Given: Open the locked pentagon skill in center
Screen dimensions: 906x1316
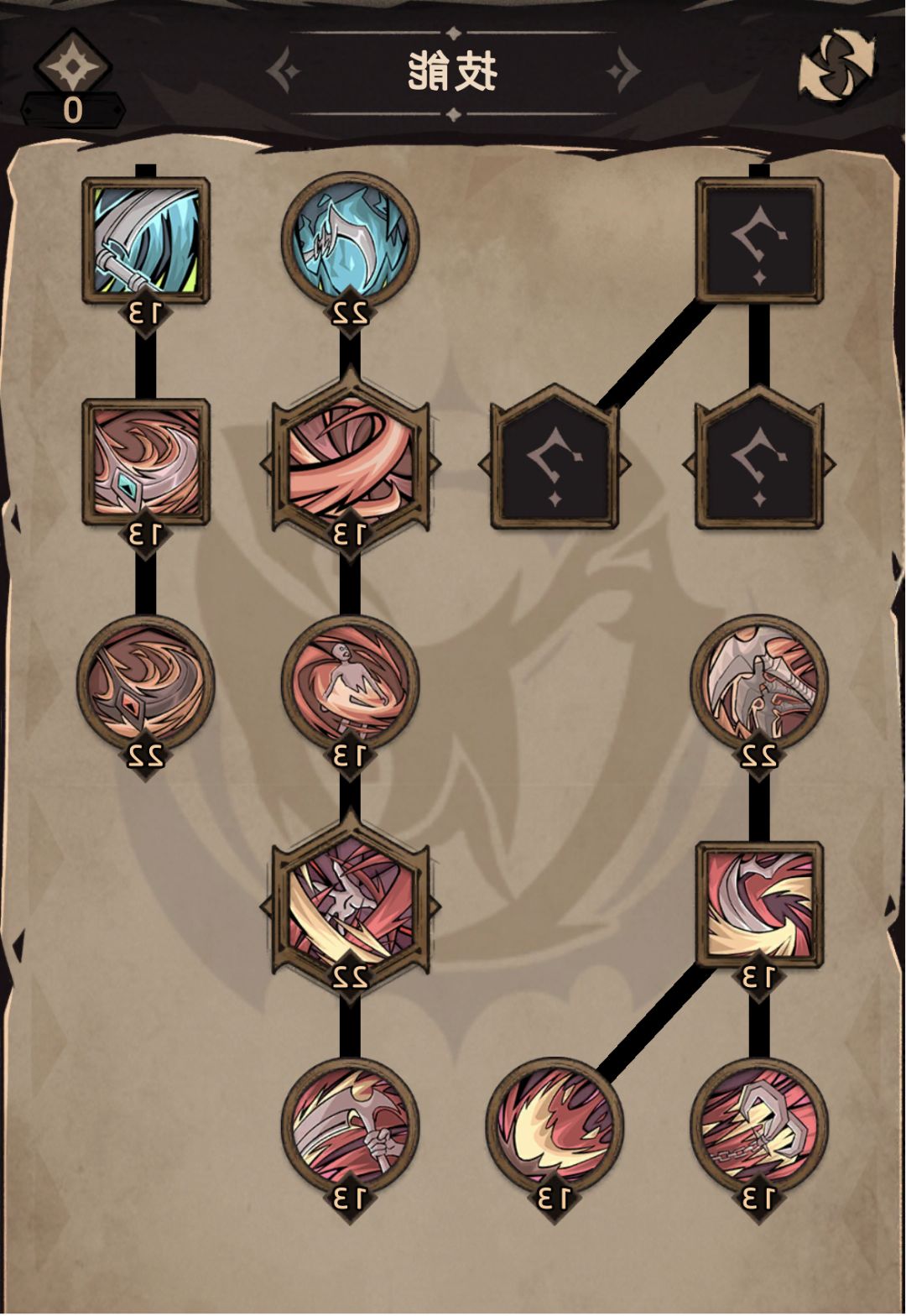Looking at the screenshot, I should point(555,460).
